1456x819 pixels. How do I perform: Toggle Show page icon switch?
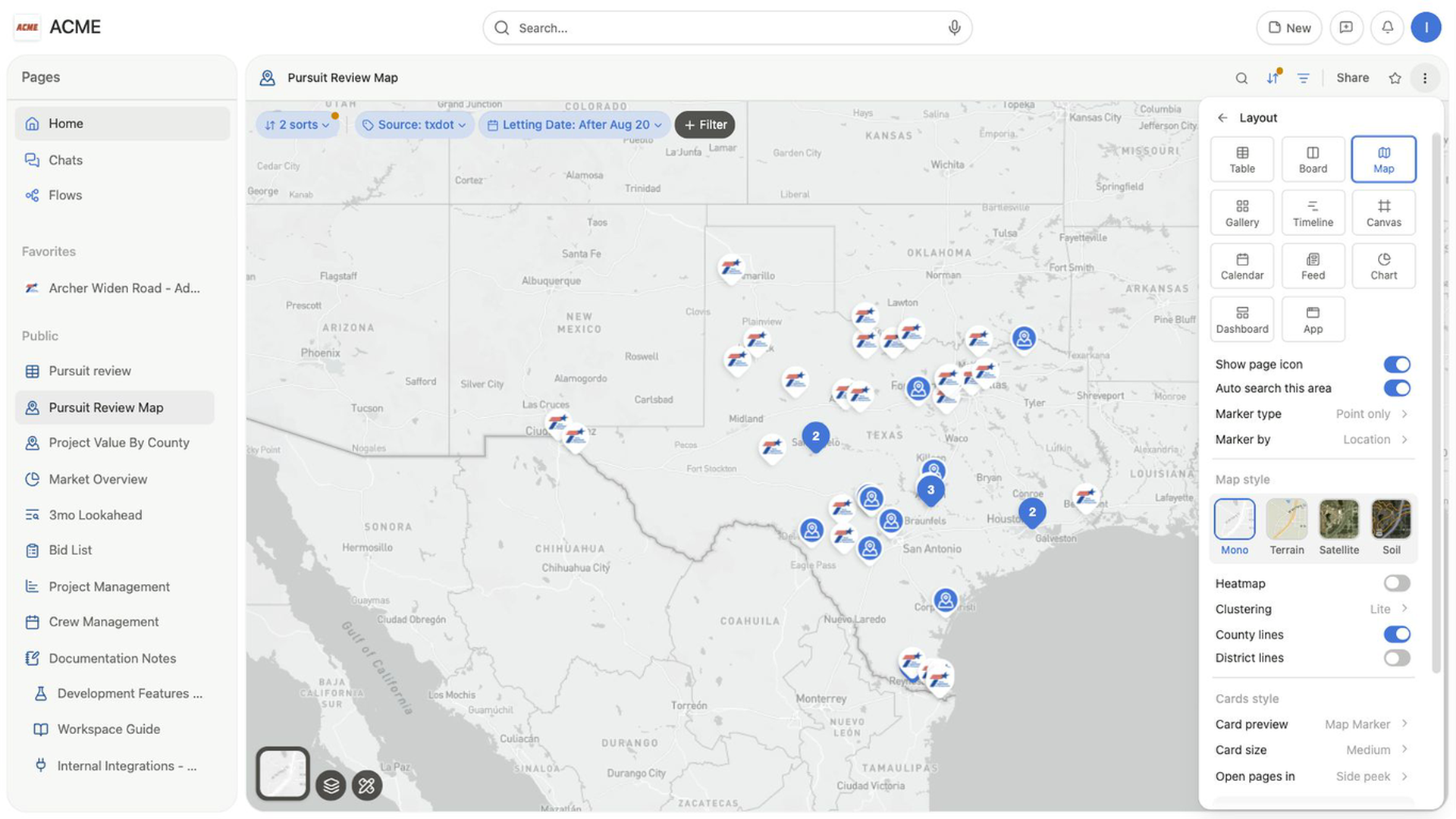[x=1397, y=365]
